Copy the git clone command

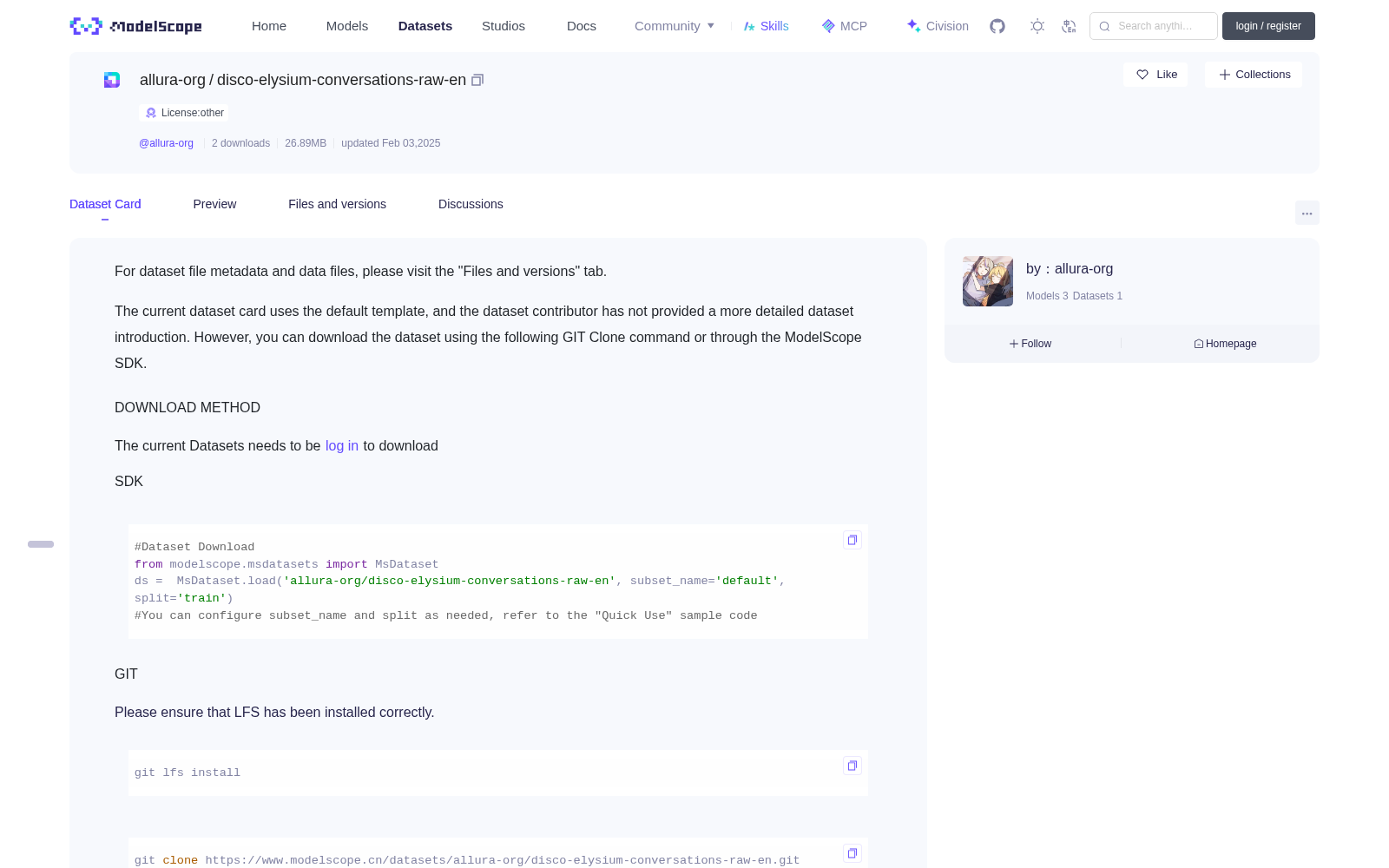click(852, 853)
